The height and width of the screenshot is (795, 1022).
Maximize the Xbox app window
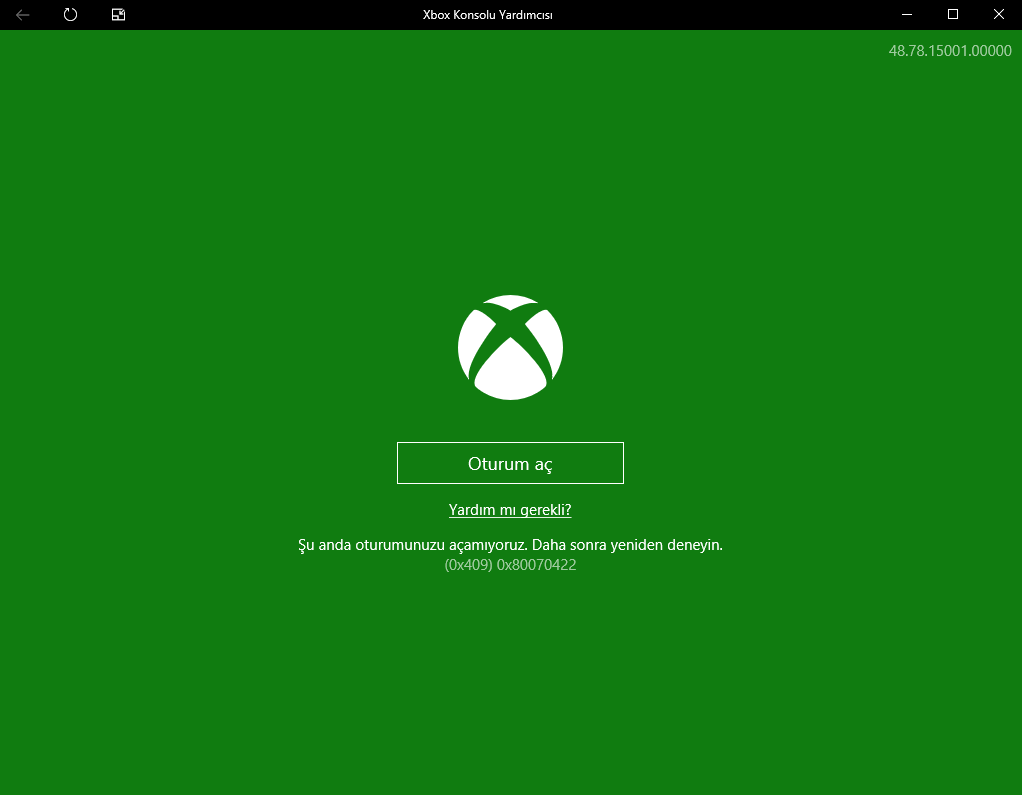[x=953, y=14]
